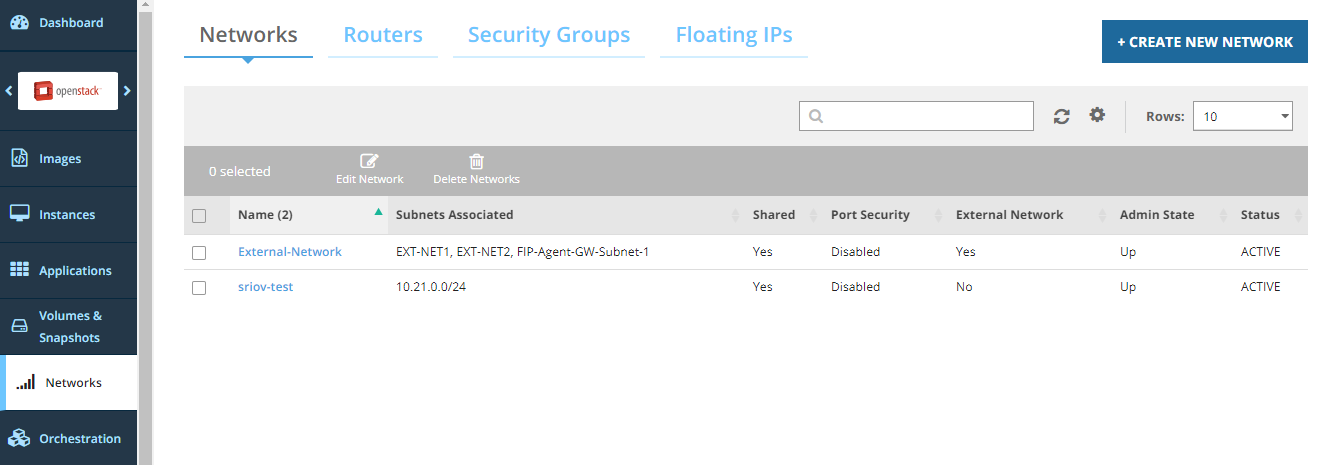Open the sriov-test network link

pyautogui.click(x=265, y=287)
